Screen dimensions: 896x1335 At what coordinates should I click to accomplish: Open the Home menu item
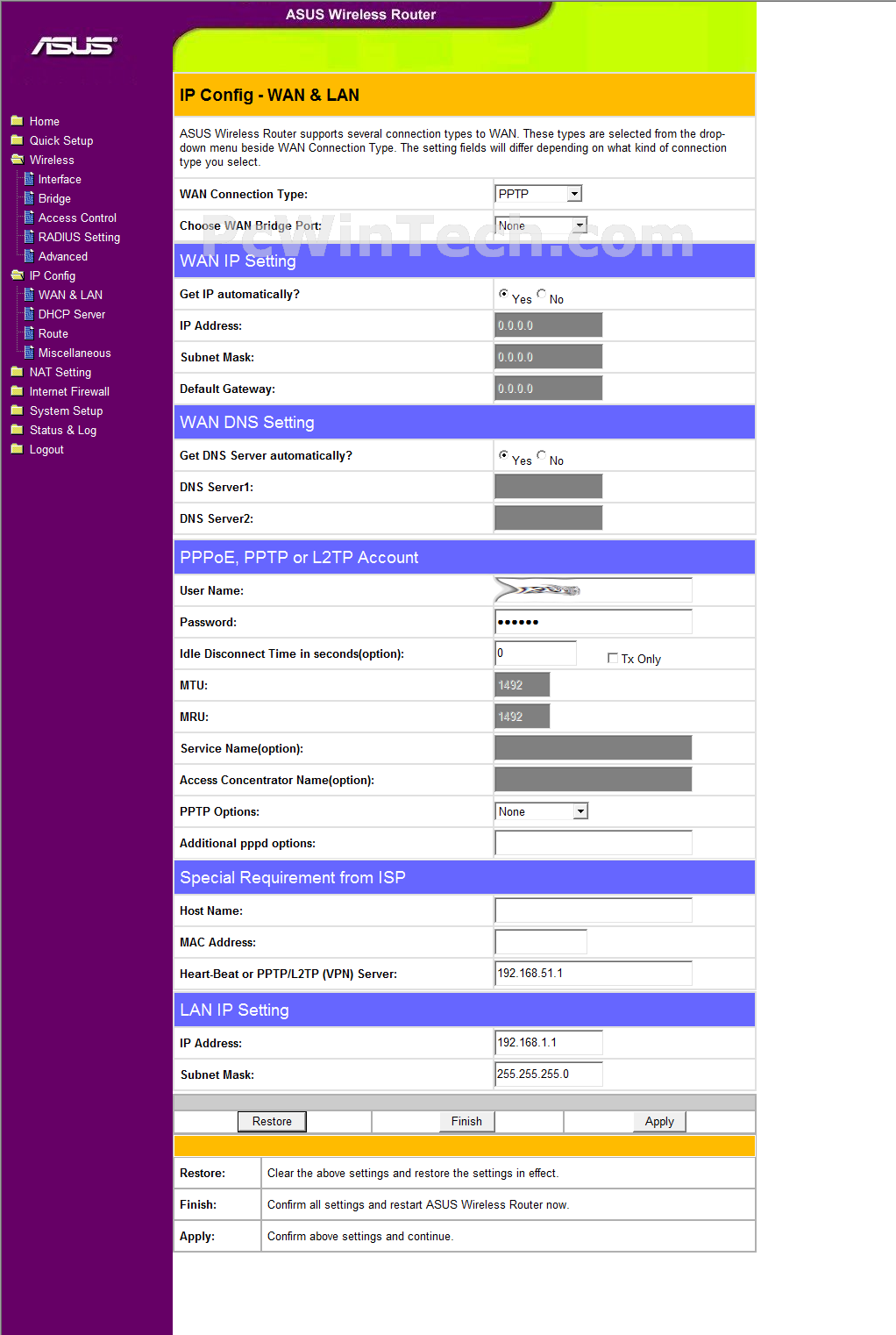pyautogui.click(x=45, y=121)
